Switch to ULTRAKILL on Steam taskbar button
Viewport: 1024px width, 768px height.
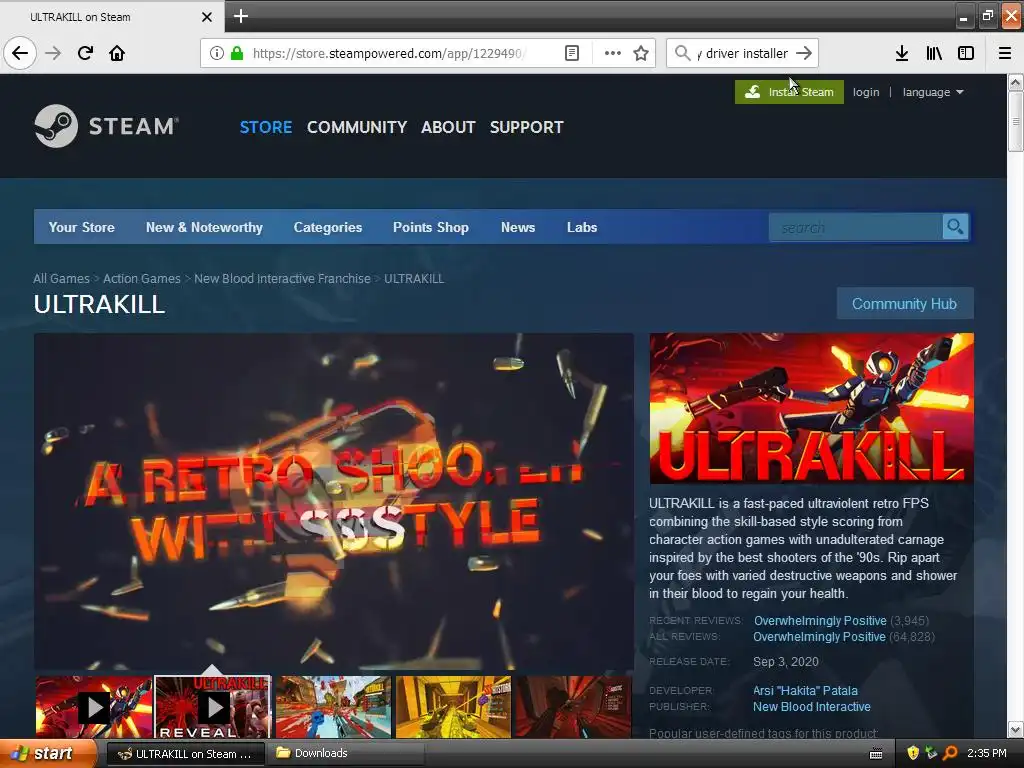pyautogui.click(x=185, y=754)
